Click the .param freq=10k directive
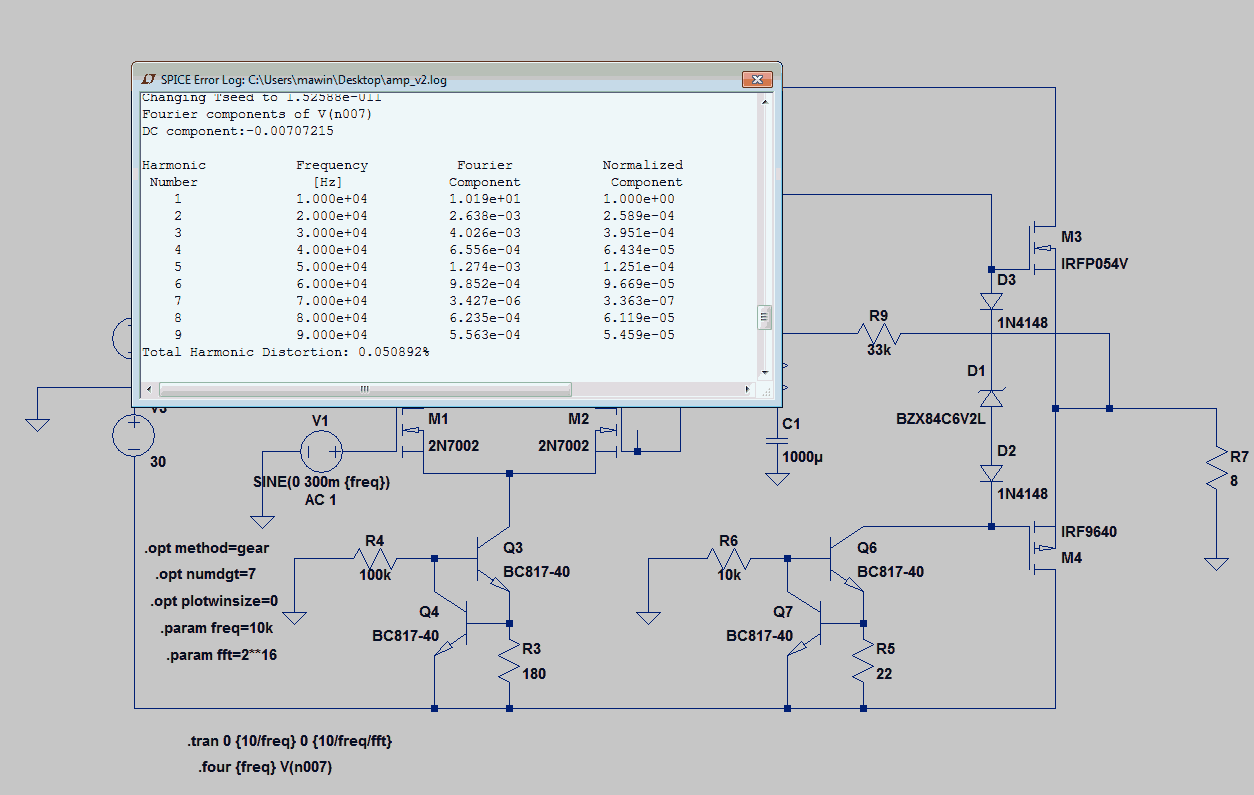 pyautogui.click(x=216, y=629)
